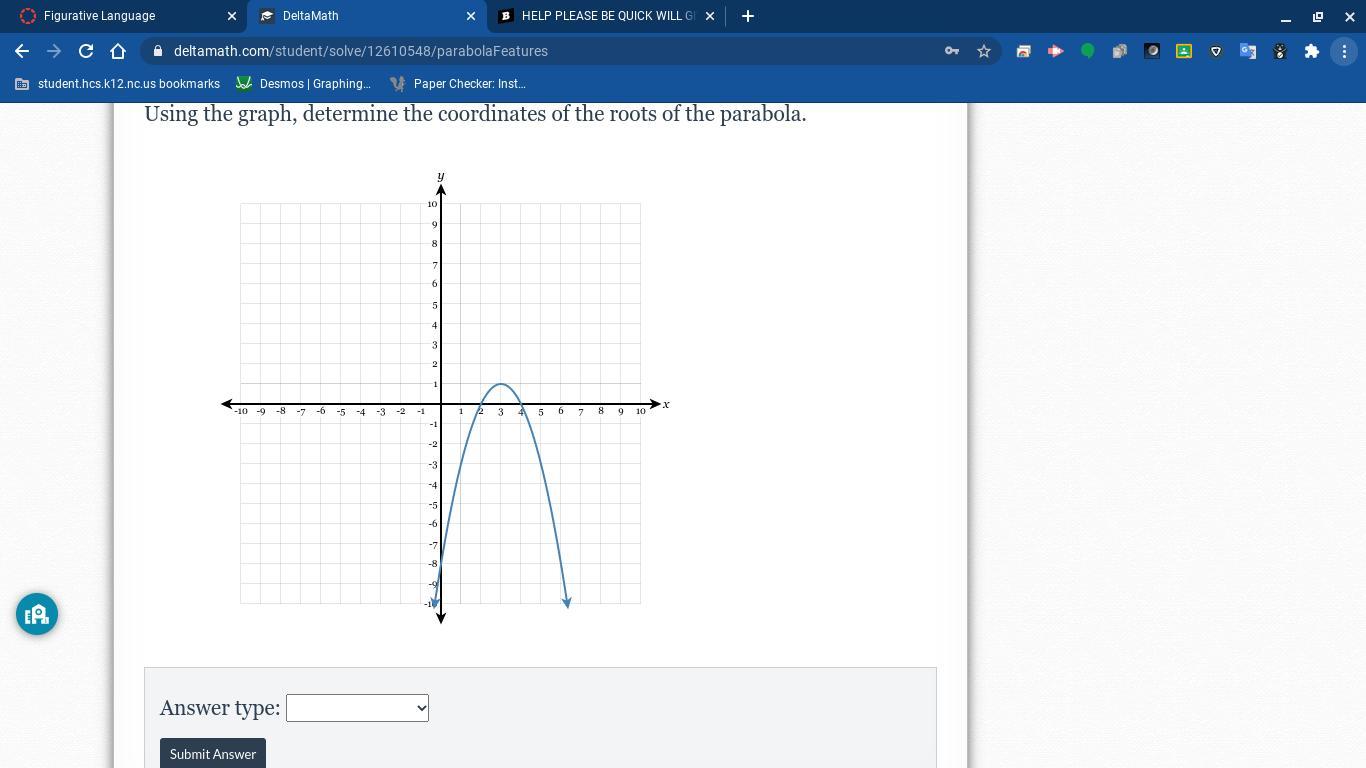Click the address bar URL

coord(361,51)
